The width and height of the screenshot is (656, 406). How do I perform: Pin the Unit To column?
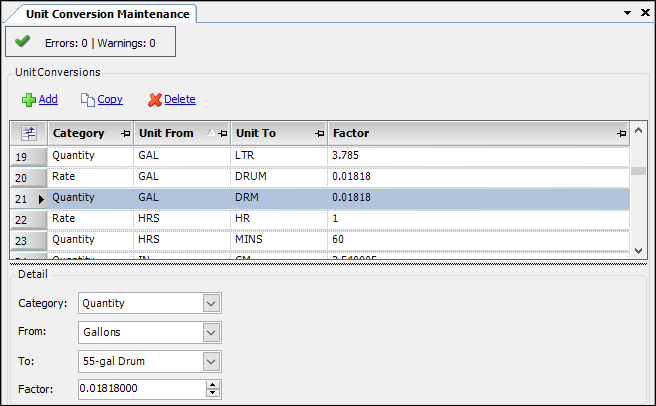319,134
